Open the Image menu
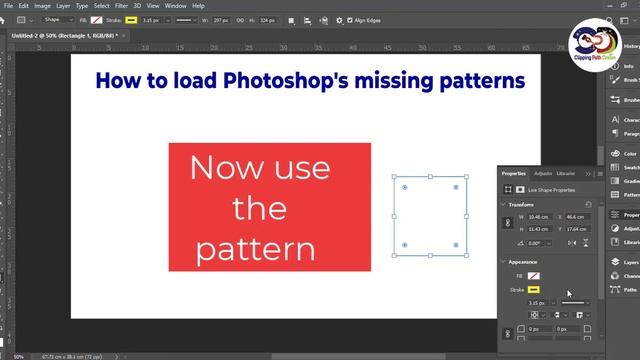Screen dimensions: 640x360 [42, 6]
